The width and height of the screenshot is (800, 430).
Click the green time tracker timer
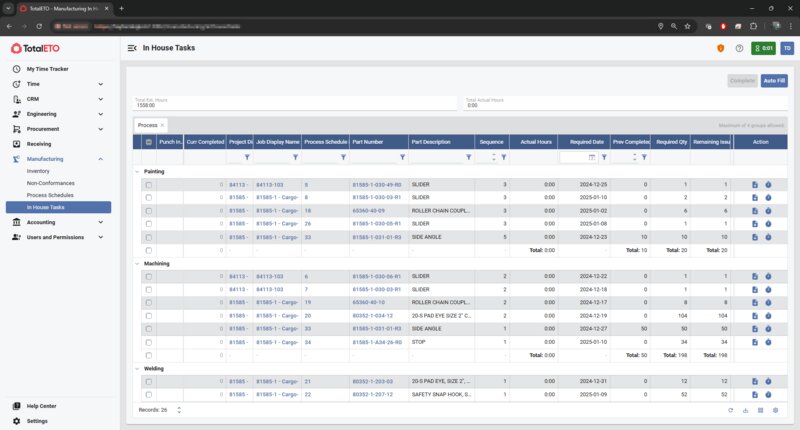tap(764, 48)
